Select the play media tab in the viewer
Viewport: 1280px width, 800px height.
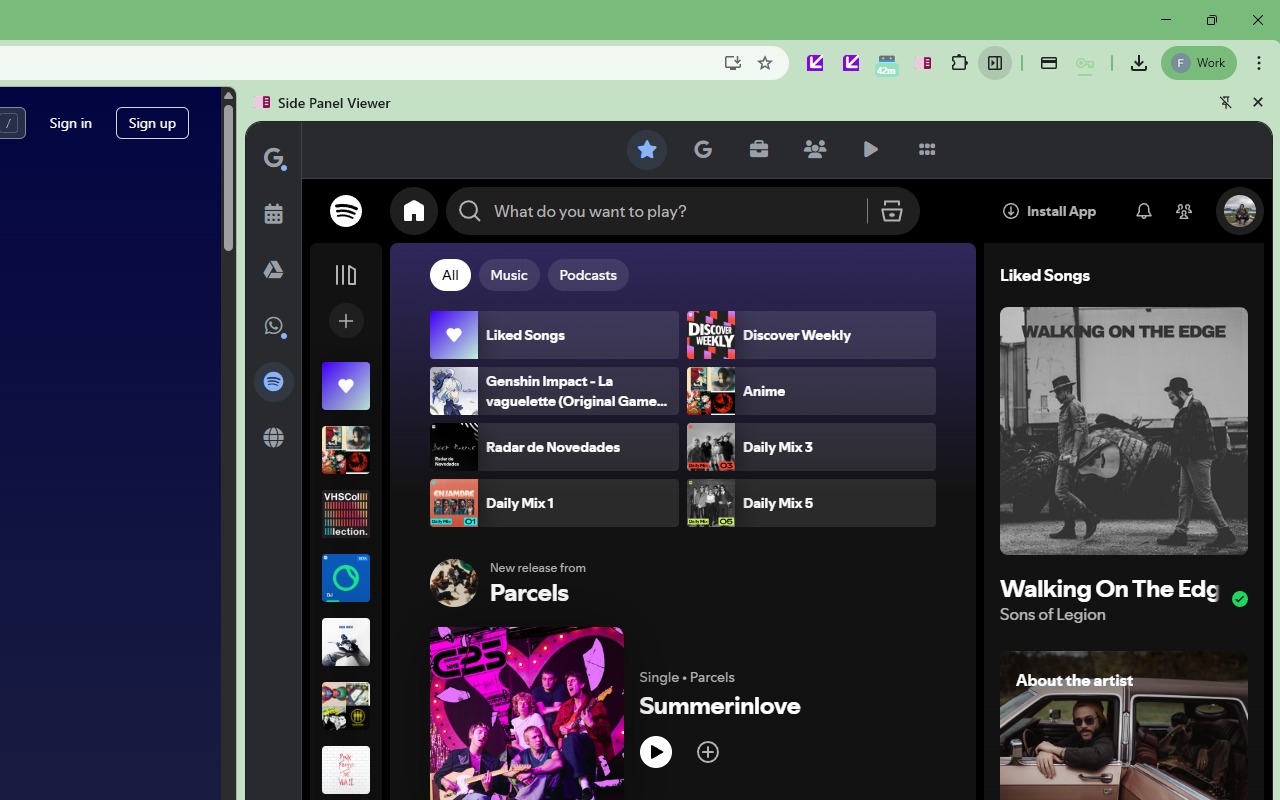pos(871,150)
